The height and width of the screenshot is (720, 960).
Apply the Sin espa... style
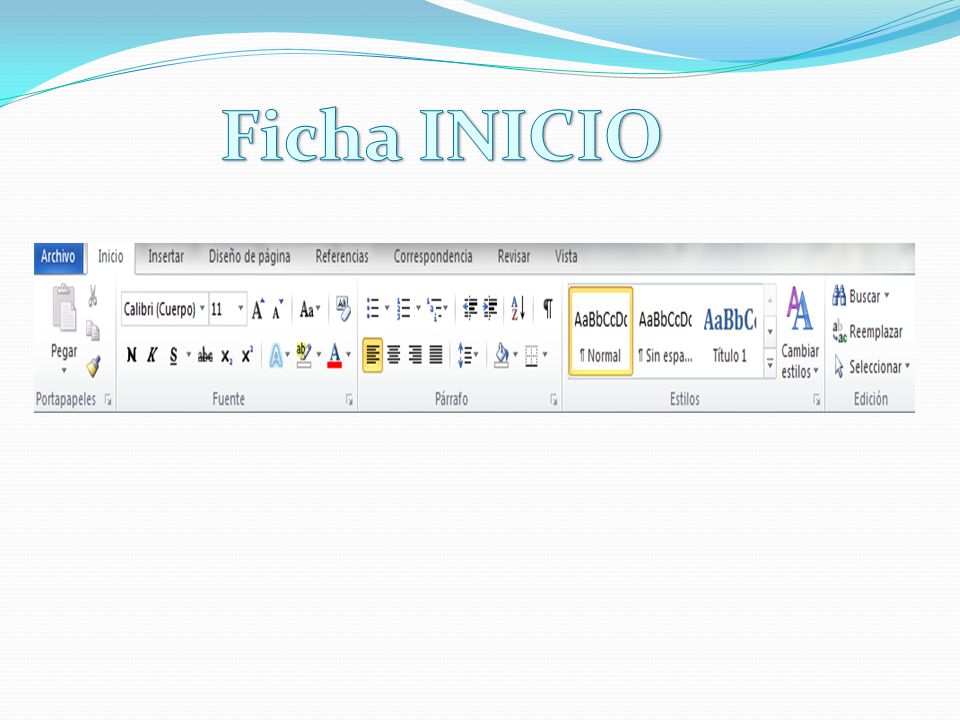(x=665, y=332)
